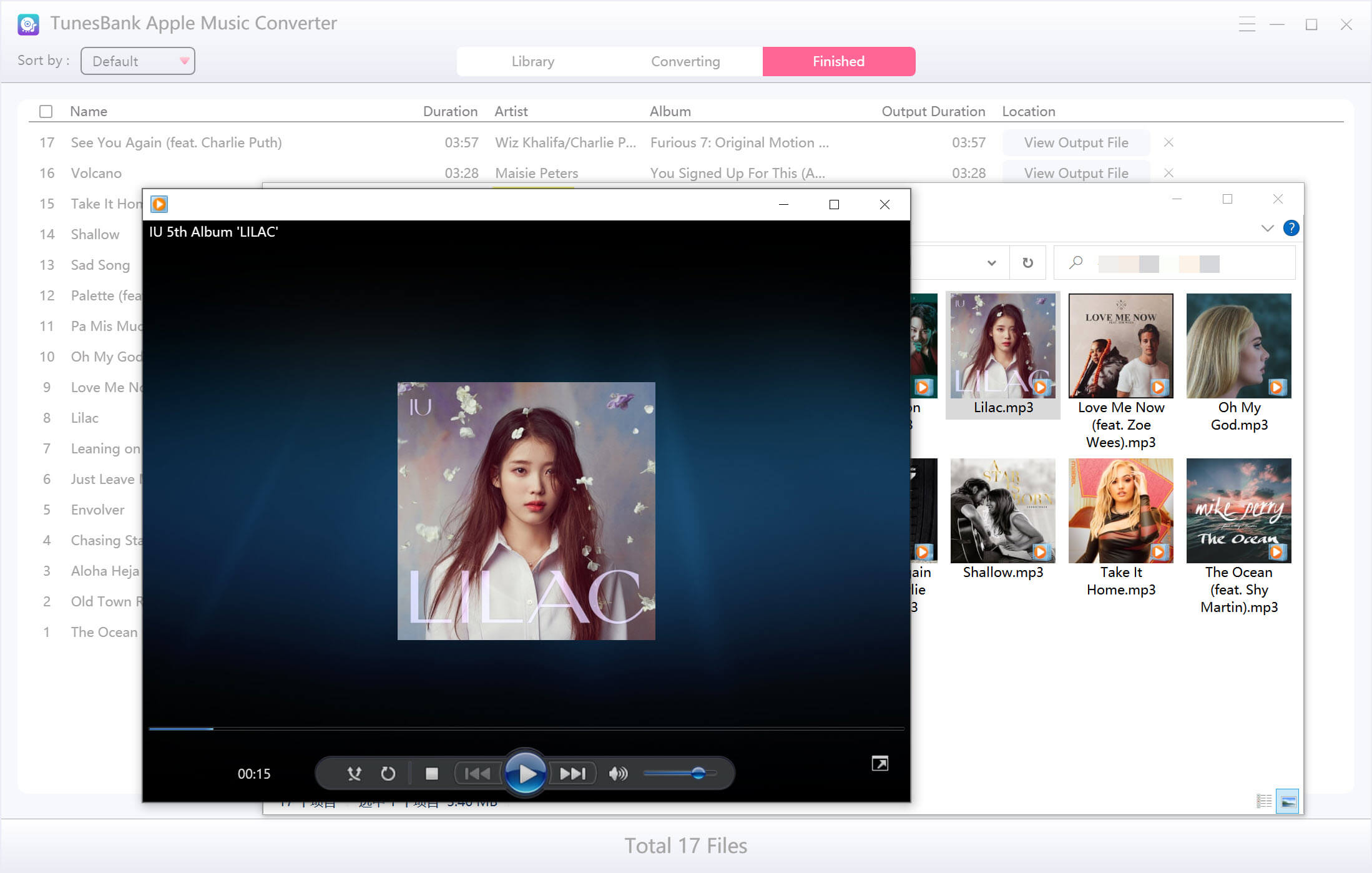Go to previous track in player
This screenshot has width=1372, height=873.
[478, 774]
